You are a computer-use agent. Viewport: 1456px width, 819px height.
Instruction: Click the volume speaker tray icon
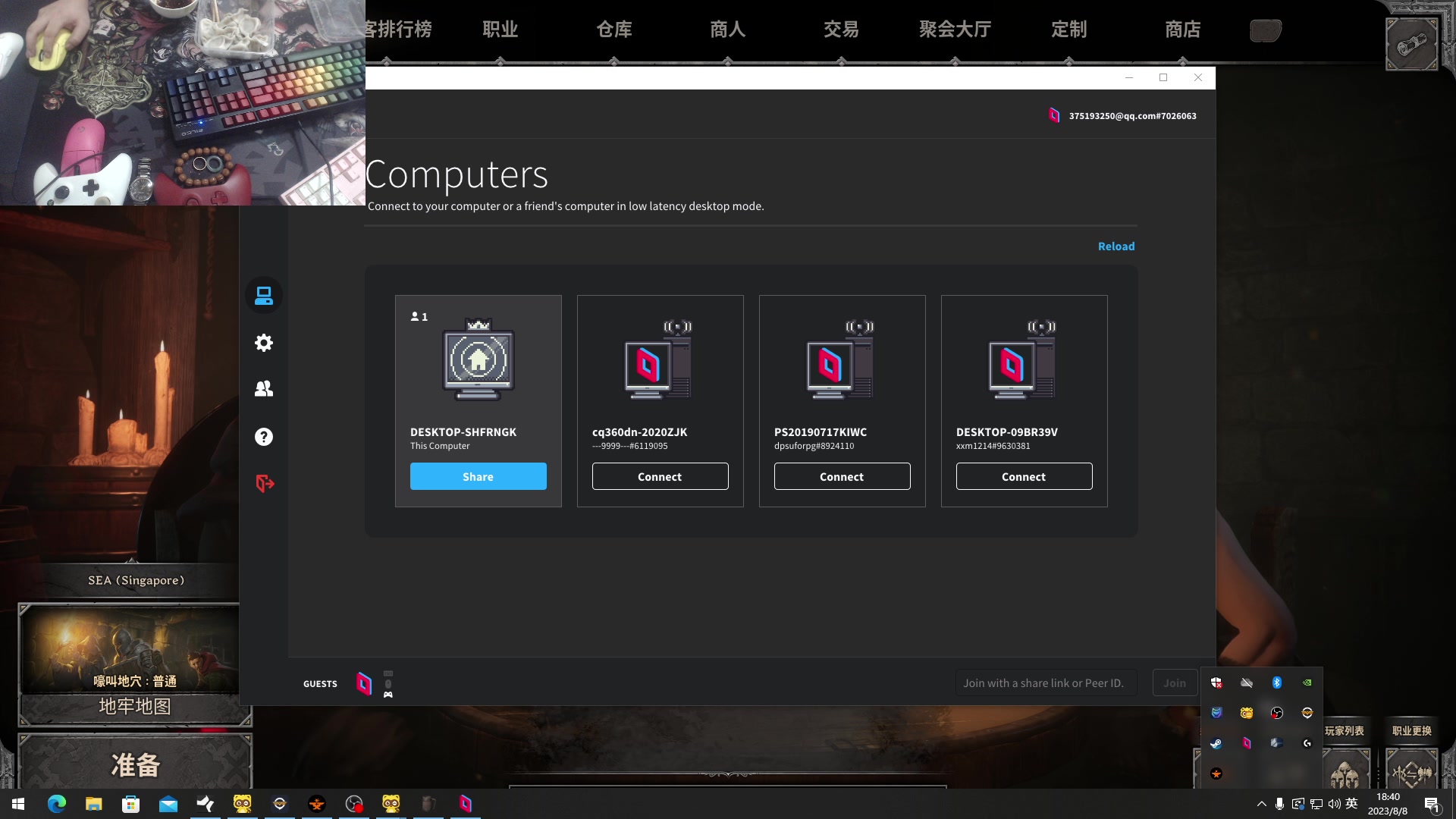(1335, 804)
